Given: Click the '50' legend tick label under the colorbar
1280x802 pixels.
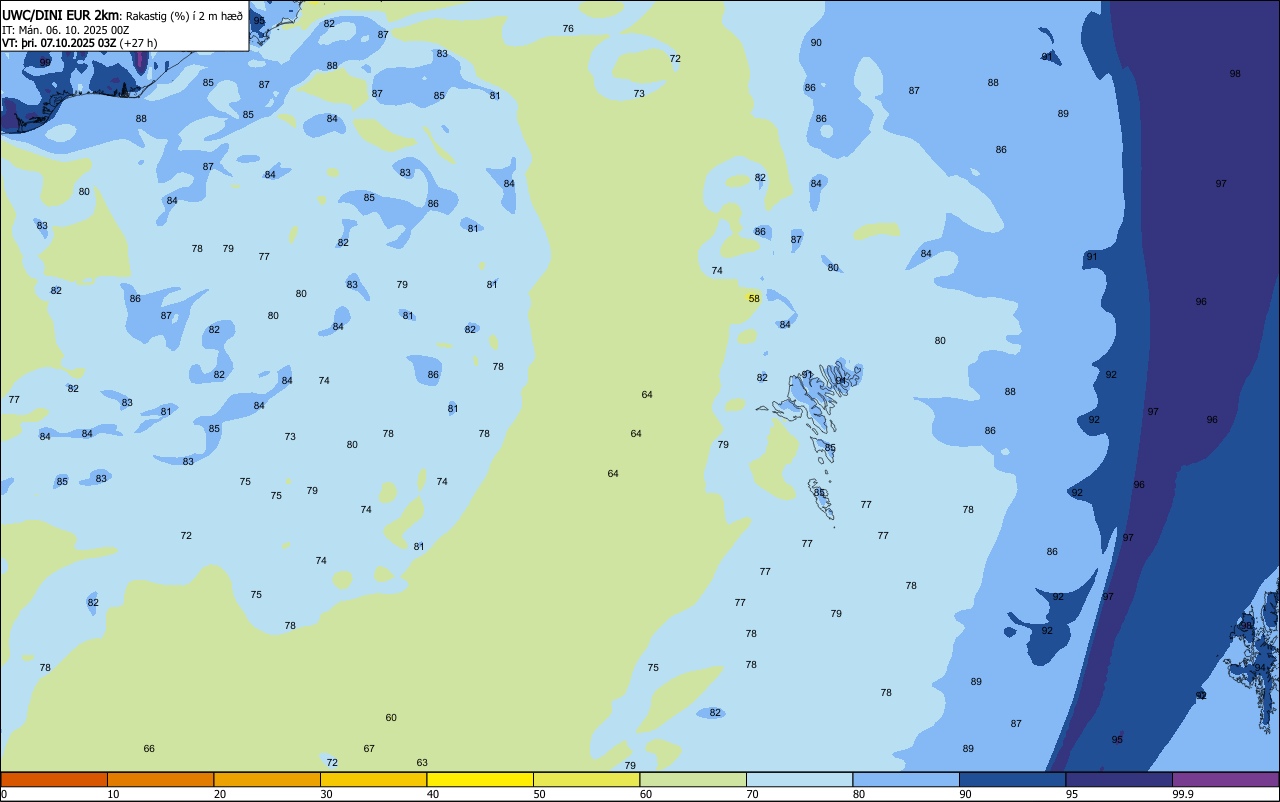Looking at the screenshot, I should tap(539, 794).
